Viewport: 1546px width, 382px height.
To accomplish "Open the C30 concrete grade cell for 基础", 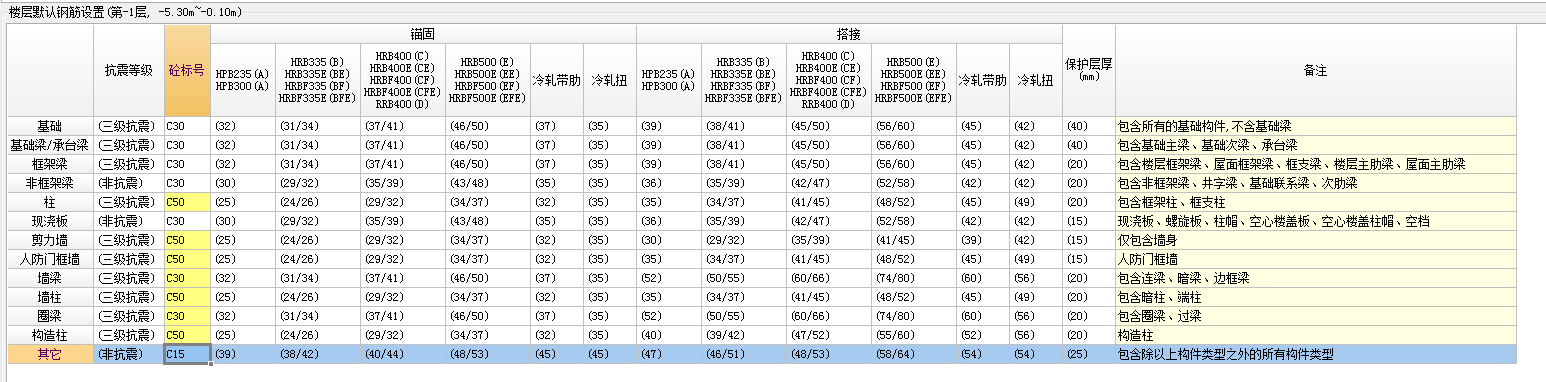I will coord(187,126).
